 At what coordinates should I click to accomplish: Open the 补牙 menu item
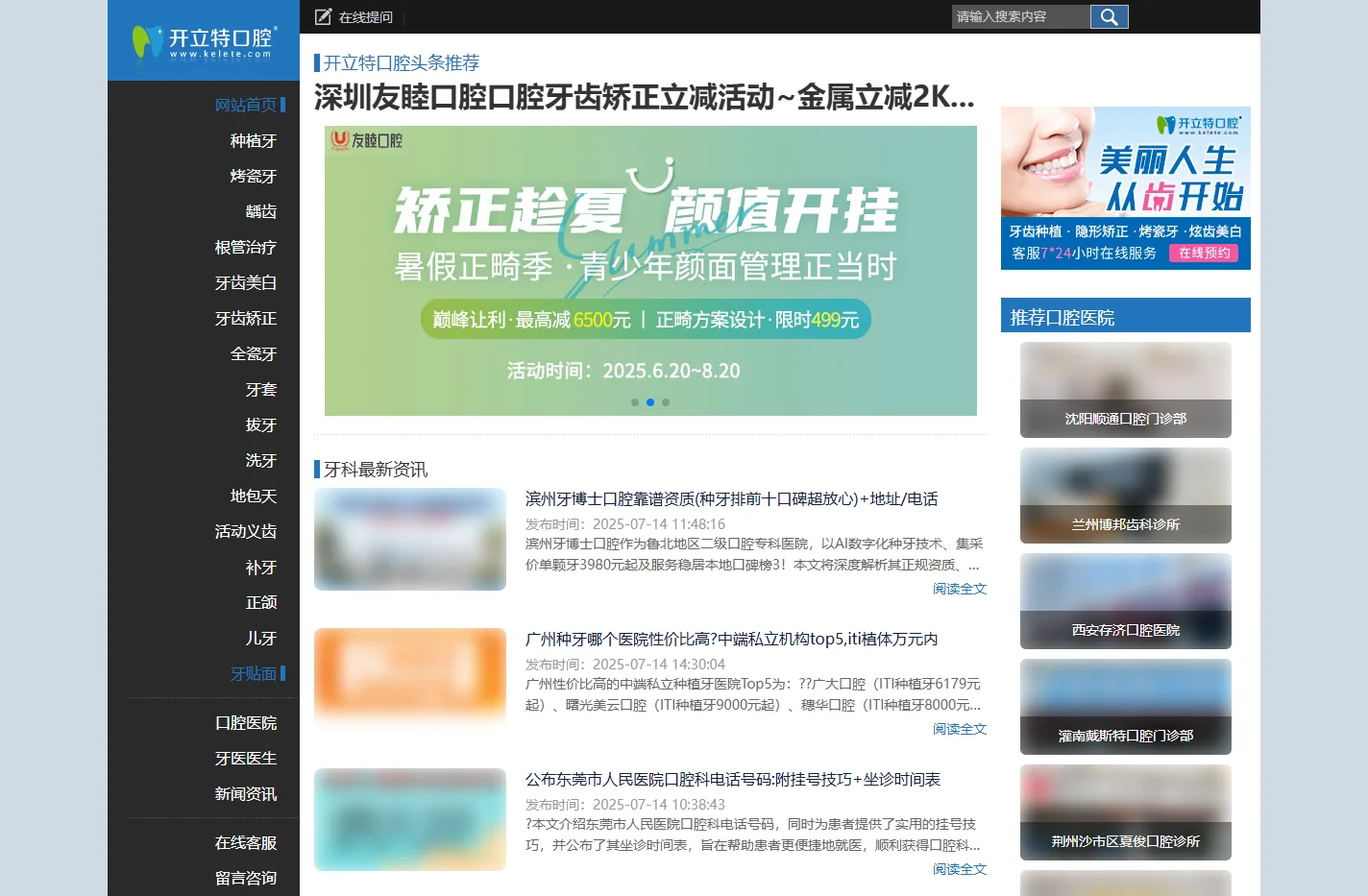point(261,567)
